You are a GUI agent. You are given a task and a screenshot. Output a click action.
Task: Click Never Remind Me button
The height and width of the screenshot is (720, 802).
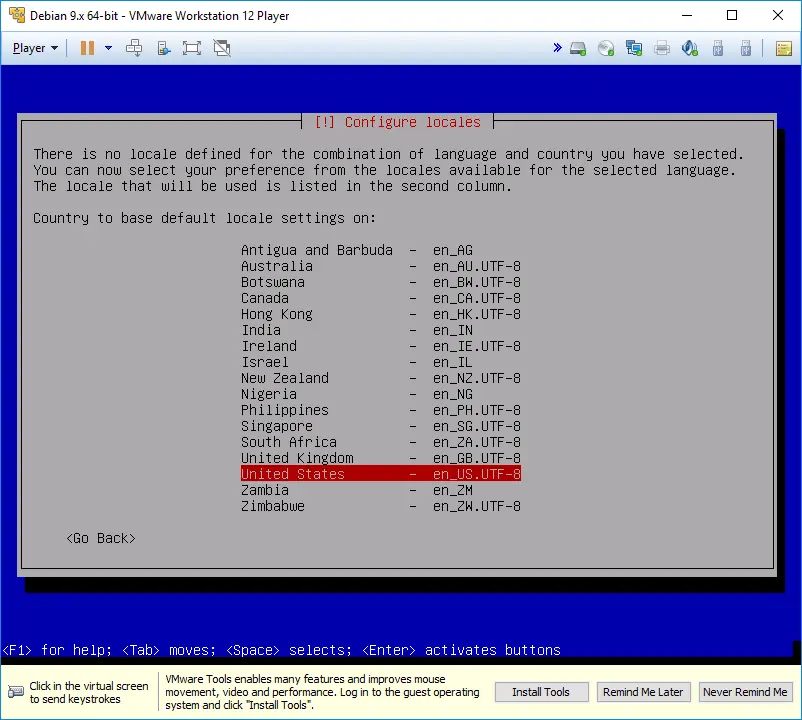pos(745,692)
